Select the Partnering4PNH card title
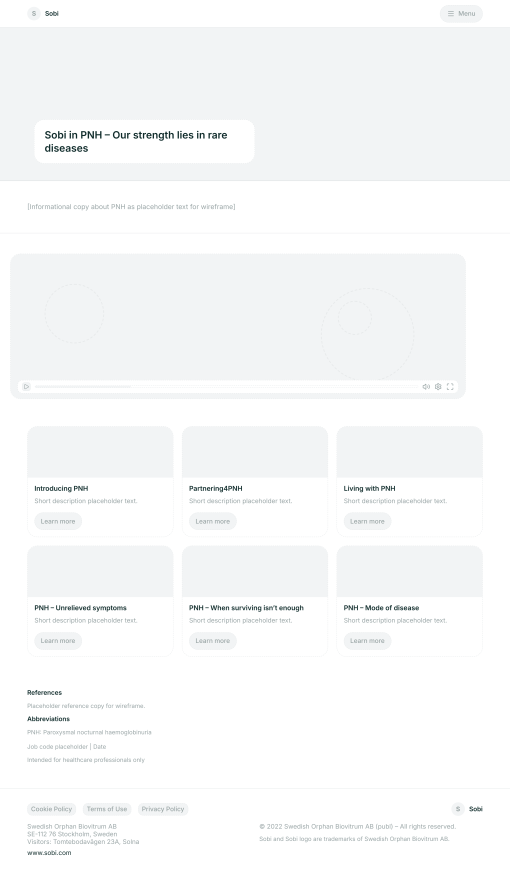Screen dimensions: 510x872 point(216,488)
